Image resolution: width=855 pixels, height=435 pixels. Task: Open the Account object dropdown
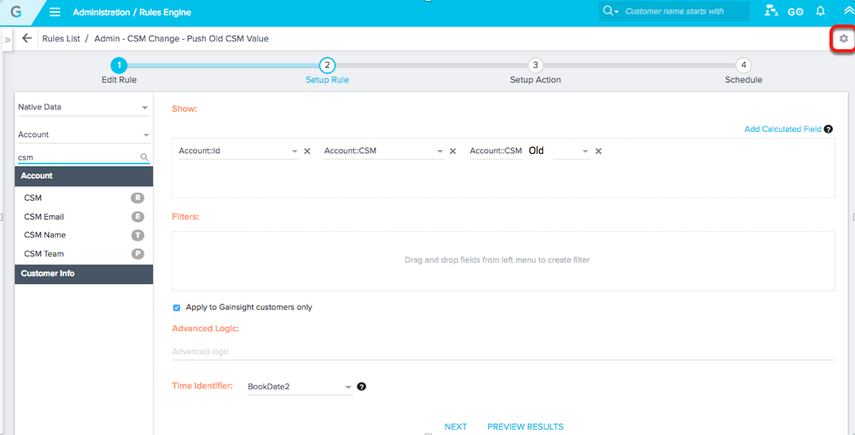[x=84, y=135]
